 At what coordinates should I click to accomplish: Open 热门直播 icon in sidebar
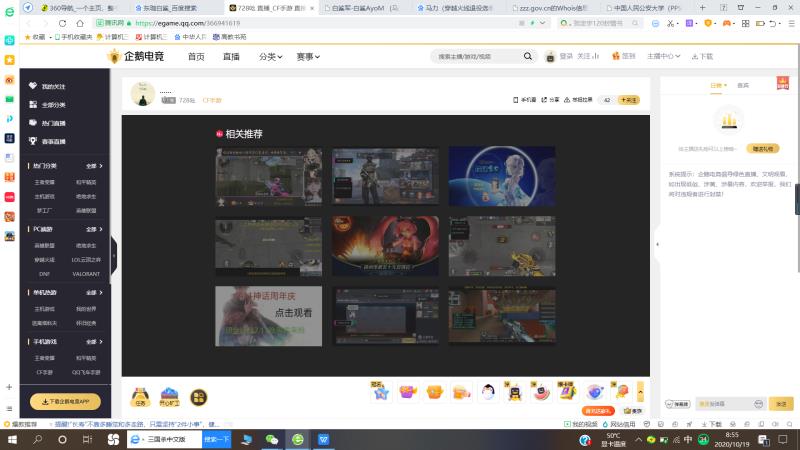[33, 122]
